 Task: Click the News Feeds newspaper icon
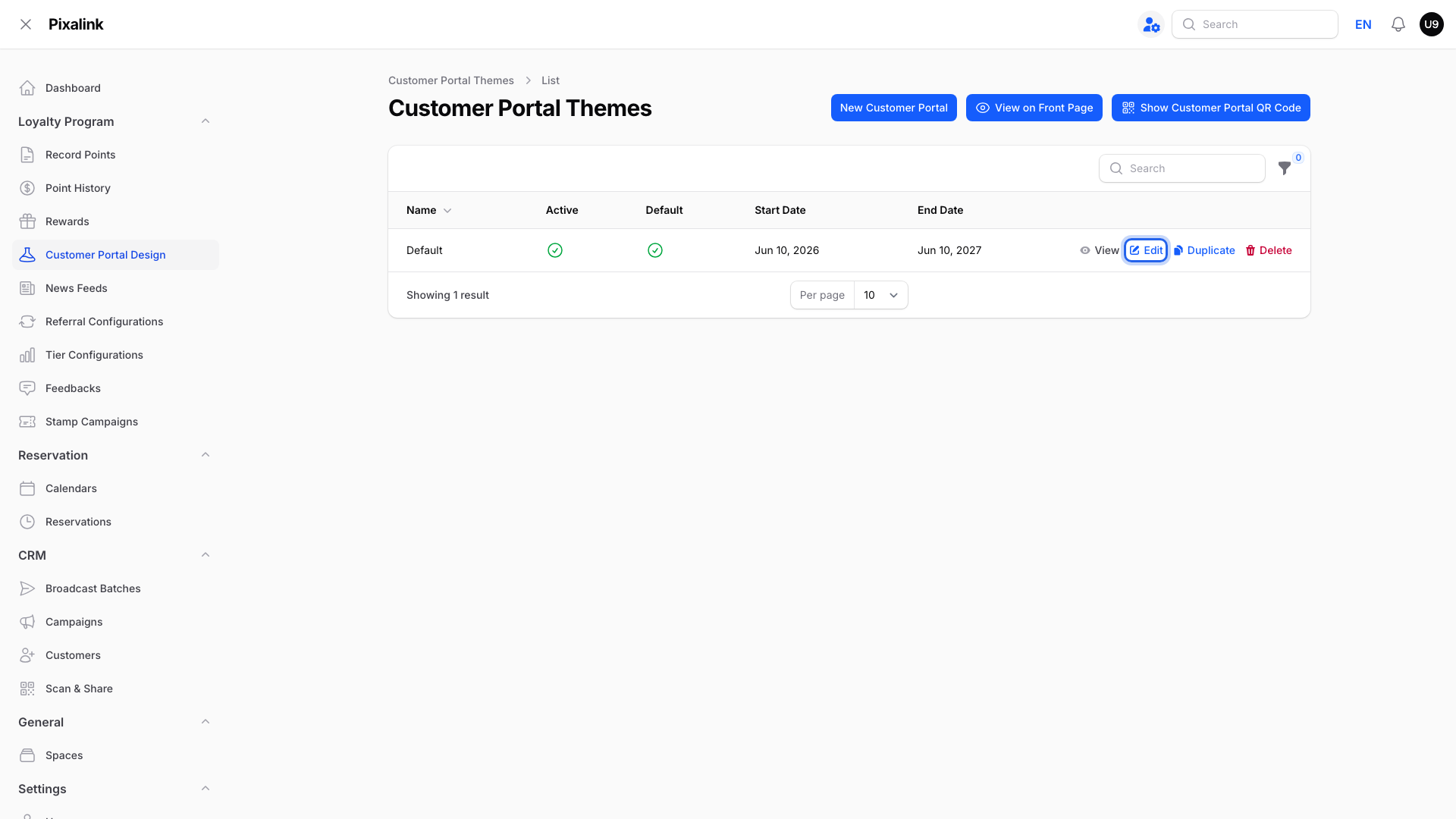click(x=27, y=288)
